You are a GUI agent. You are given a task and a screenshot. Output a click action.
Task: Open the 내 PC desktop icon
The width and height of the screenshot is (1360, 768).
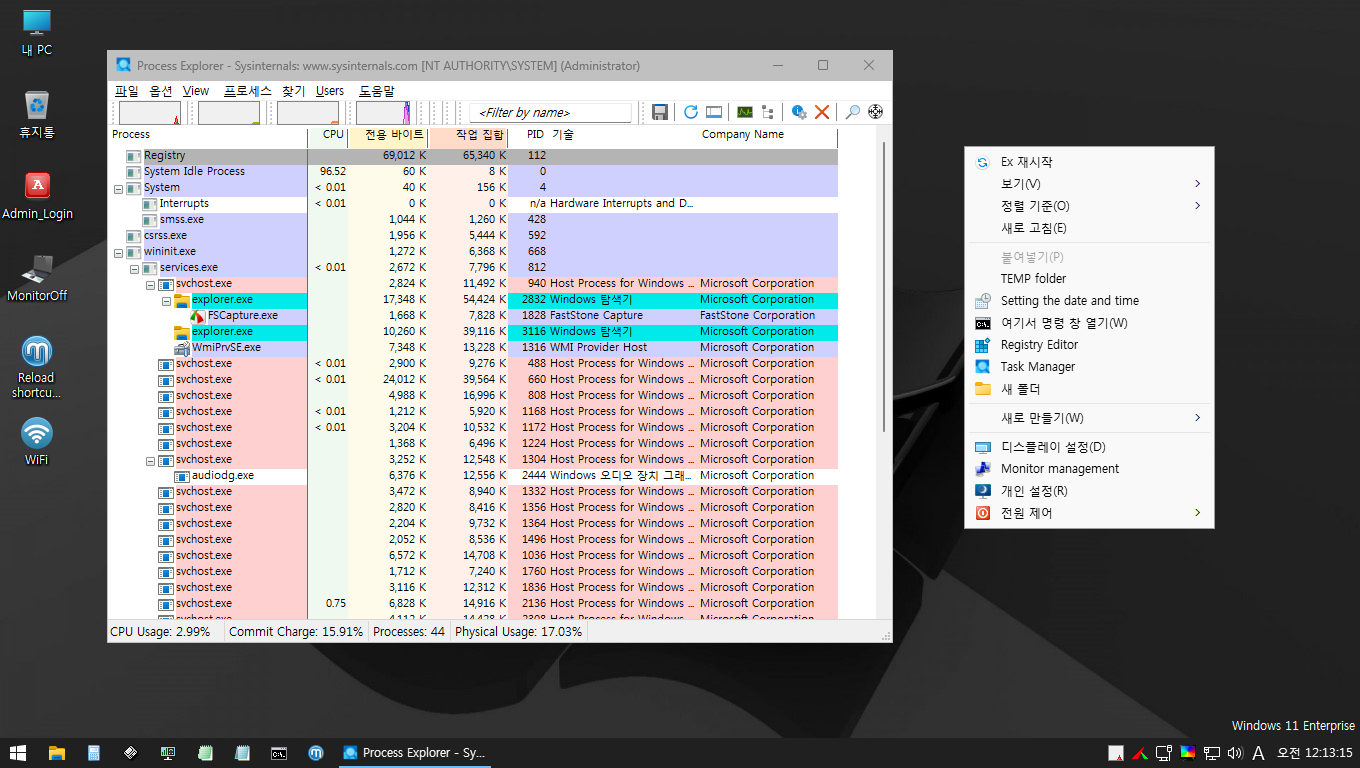pyautogui.click(x=37, y=33)
